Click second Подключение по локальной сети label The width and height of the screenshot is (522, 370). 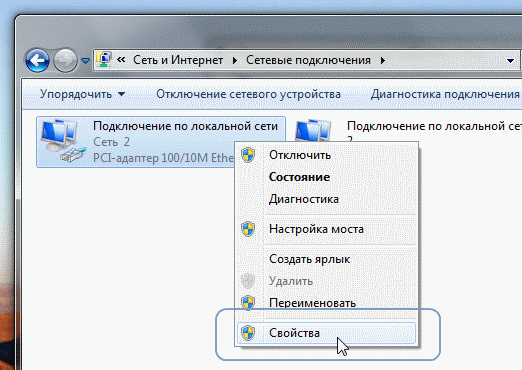point(434,126)
